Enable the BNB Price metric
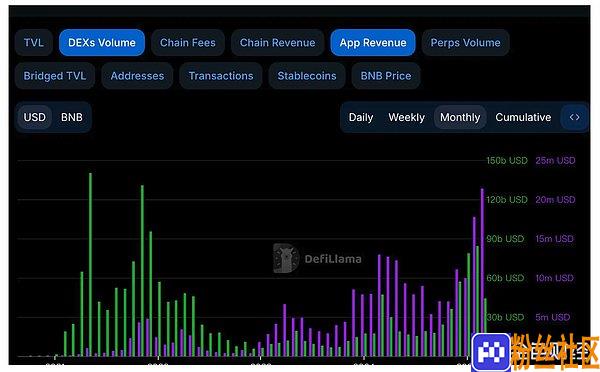 coord(386,76)
